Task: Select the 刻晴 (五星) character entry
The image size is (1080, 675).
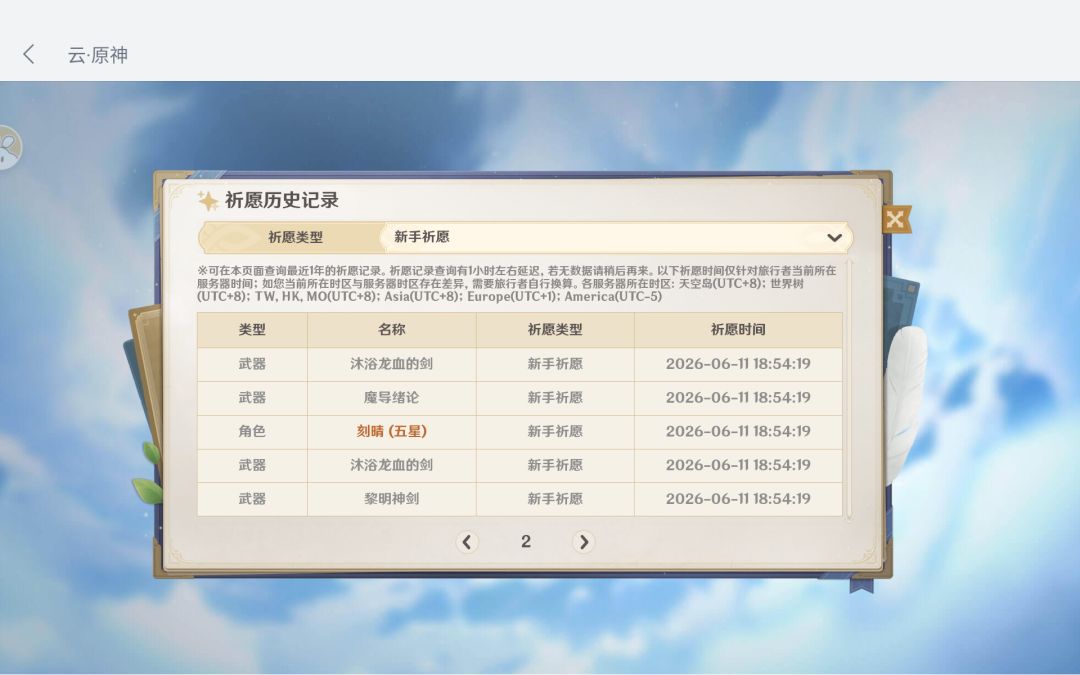Action: pos(391,431)
